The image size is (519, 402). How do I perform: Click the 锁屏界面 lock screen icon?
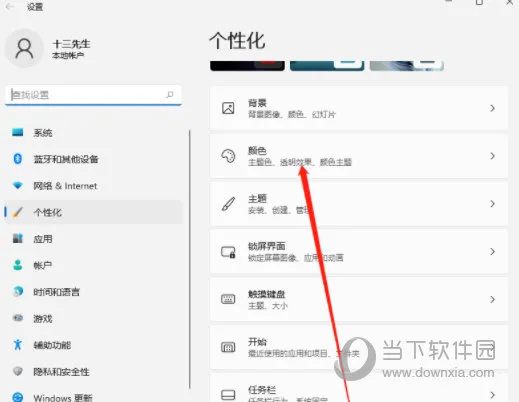pos(228,252)
